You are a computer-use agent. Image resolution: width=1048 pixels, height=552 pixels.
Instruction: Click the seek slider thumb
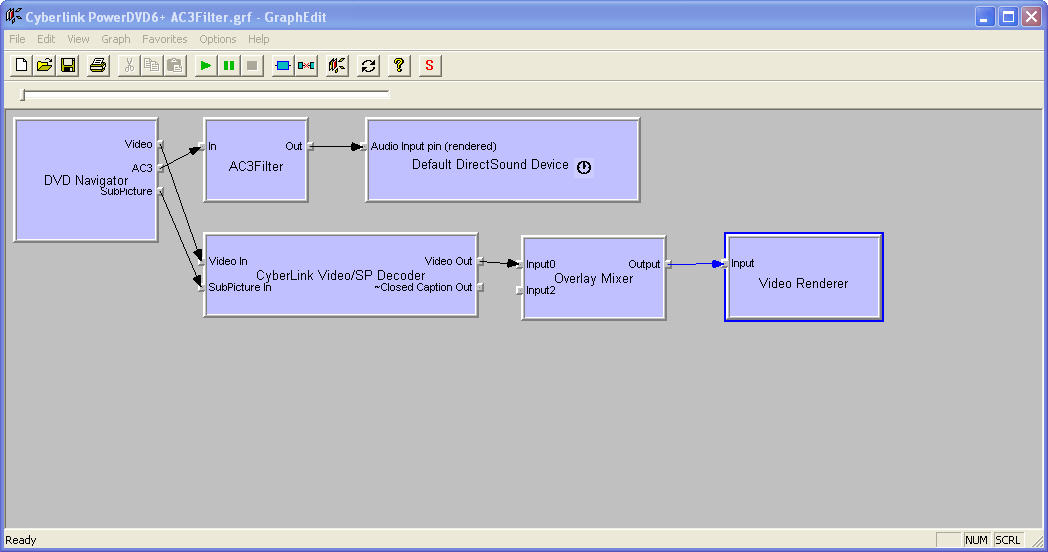pyautogui.click(x=23, y=96)
